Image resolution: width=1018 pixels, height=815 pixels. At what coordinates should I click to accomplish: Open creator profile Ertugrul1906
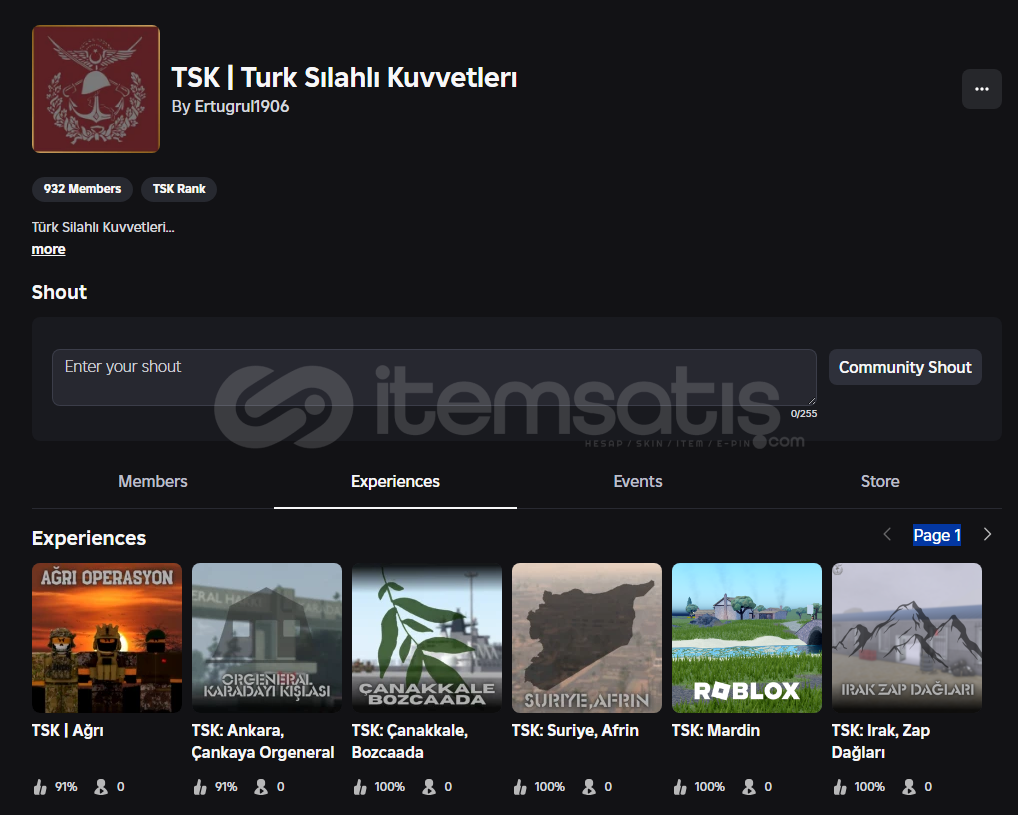242,107
